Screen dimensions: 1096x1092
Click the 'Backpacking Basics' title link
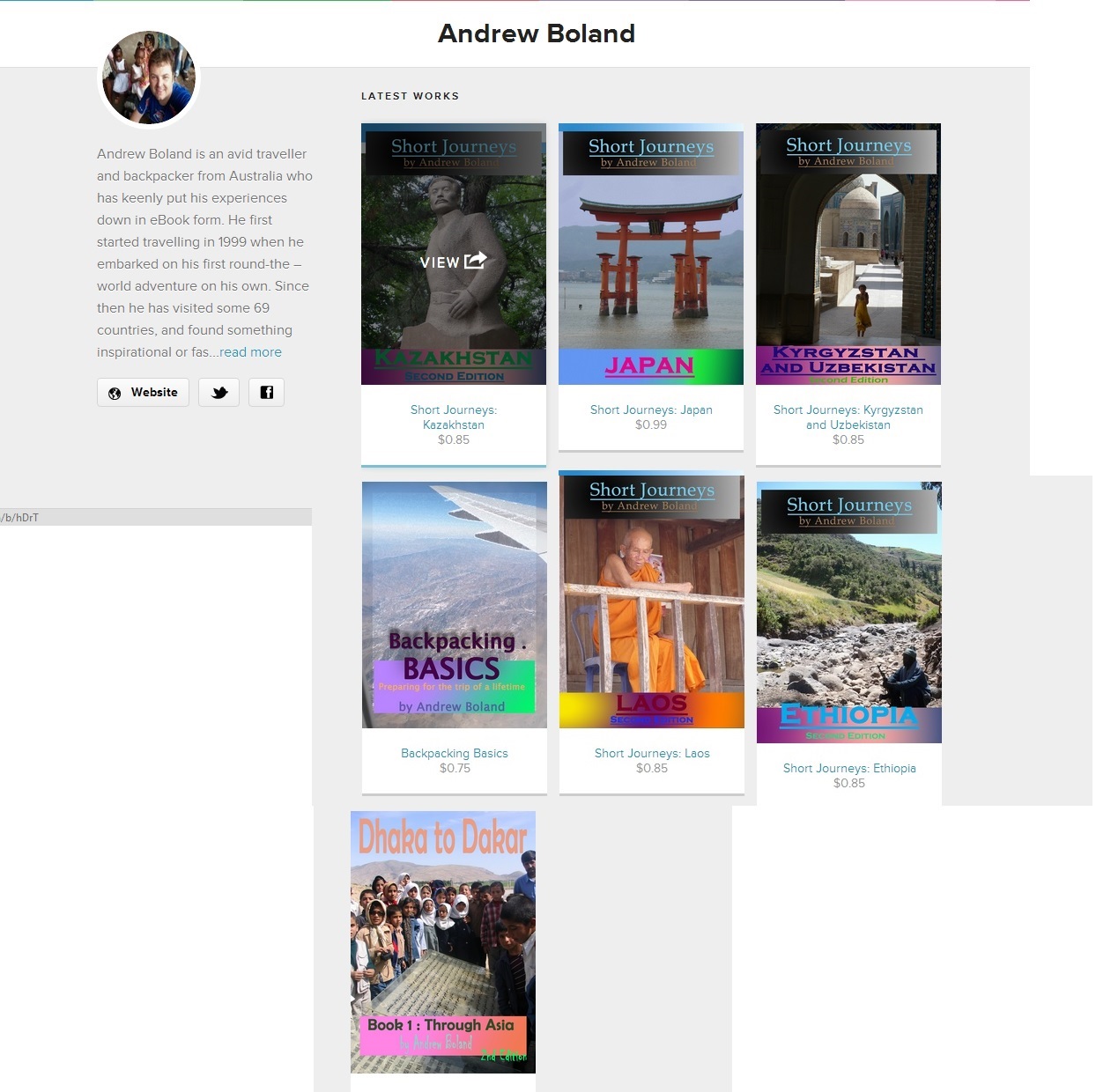pos(454,753)
